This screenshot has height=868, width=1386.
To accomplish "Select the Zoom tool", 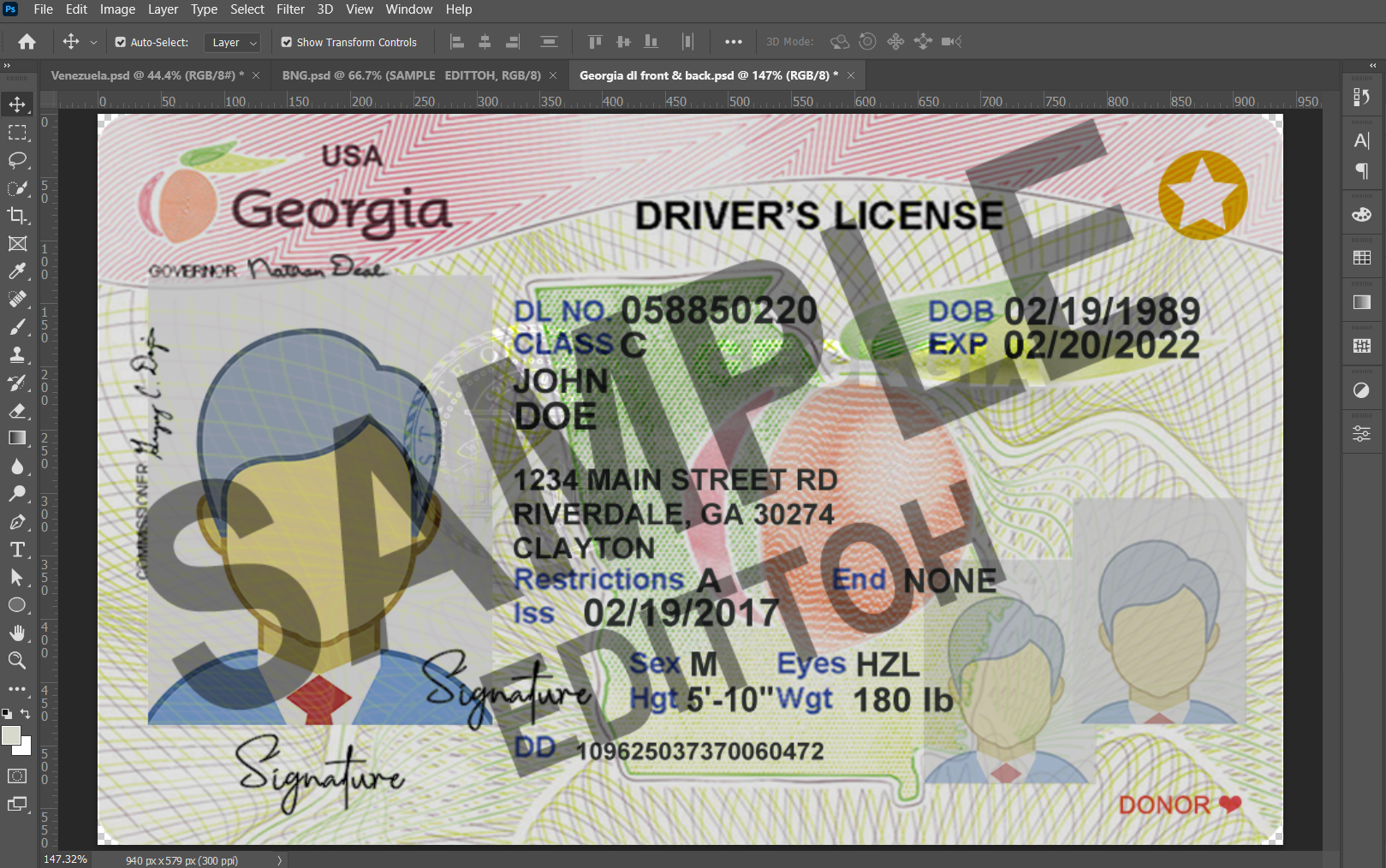I will [17, 661].
